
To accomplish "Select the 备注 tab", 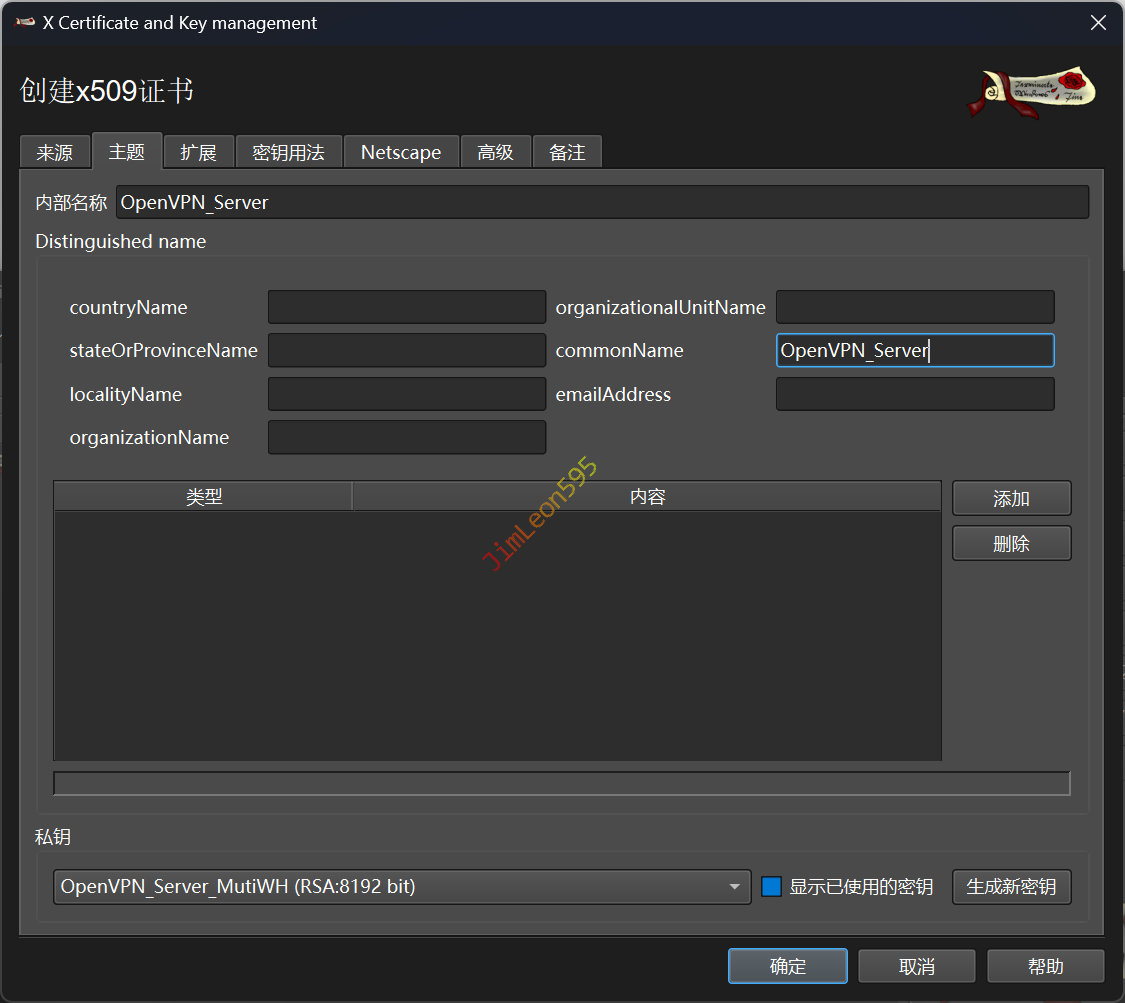I will pos(567,152).
